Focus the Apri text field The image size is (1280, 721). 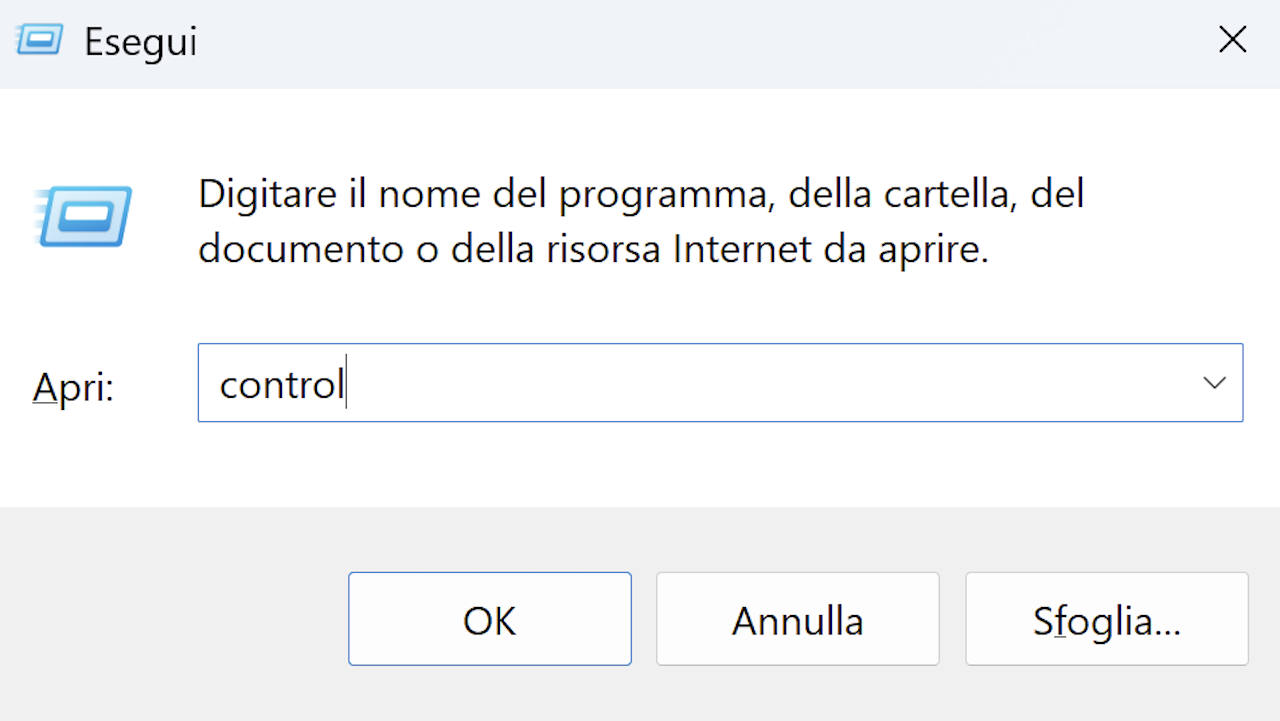click(x=720, y=383)
